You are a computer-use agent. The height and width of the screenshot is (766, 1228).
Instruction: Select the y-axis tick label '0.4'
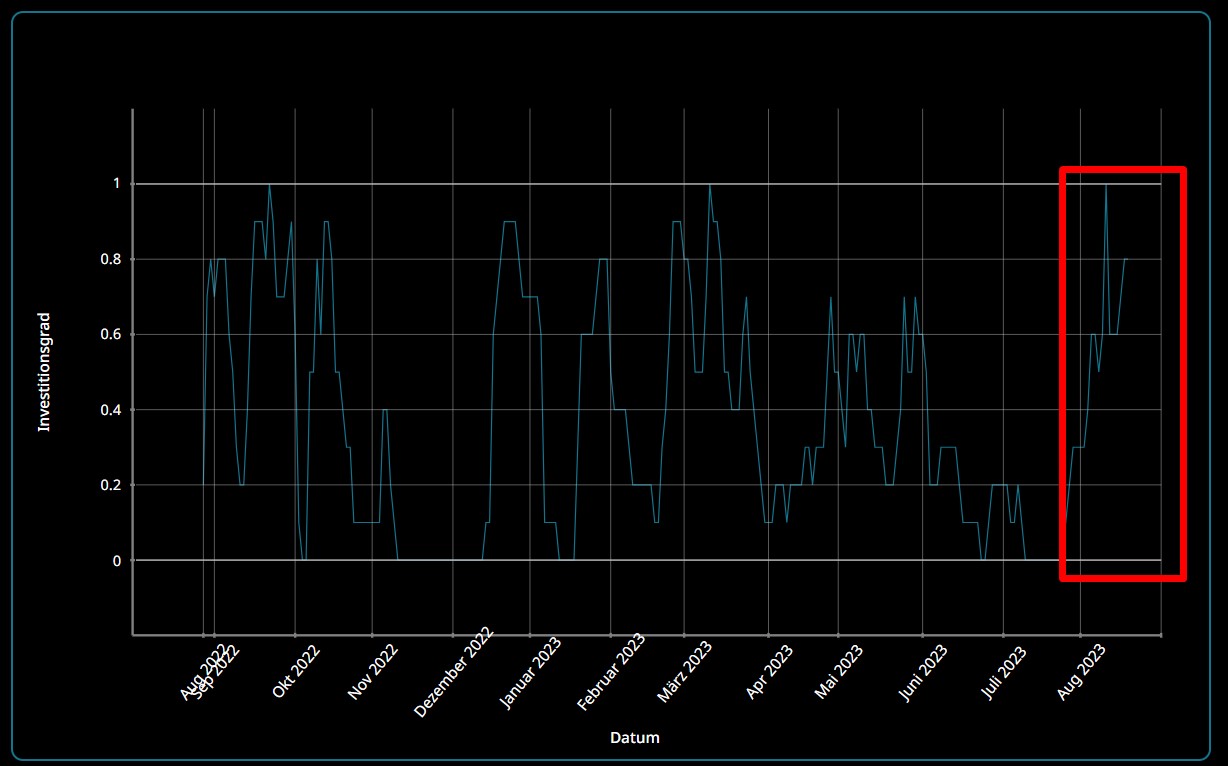click(111, 410)
